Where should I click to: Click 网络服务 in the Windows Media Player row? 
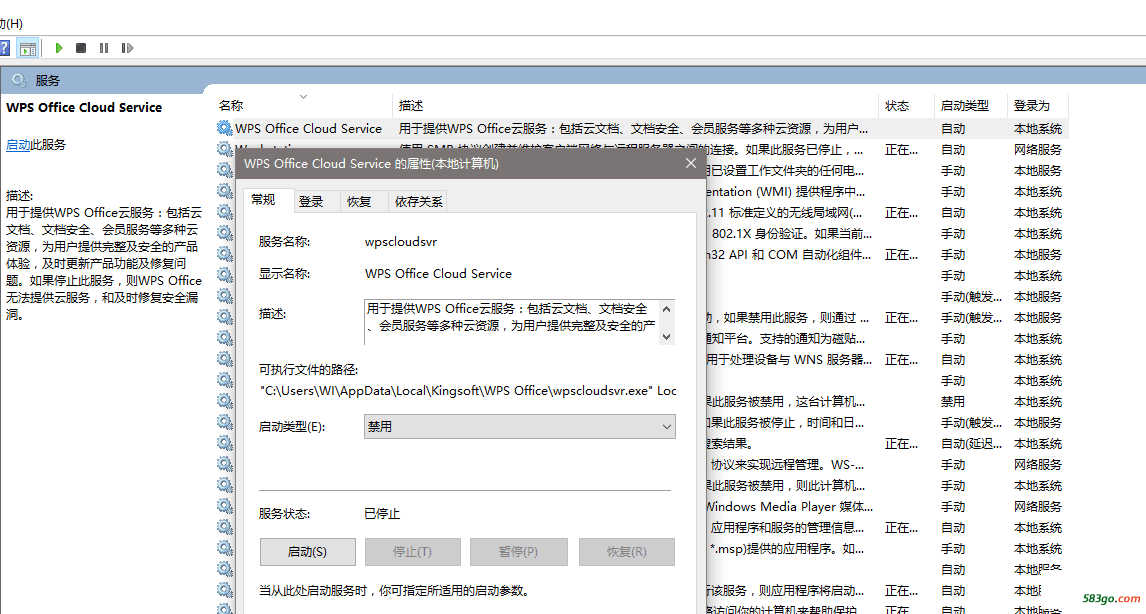pos(1037,507)
